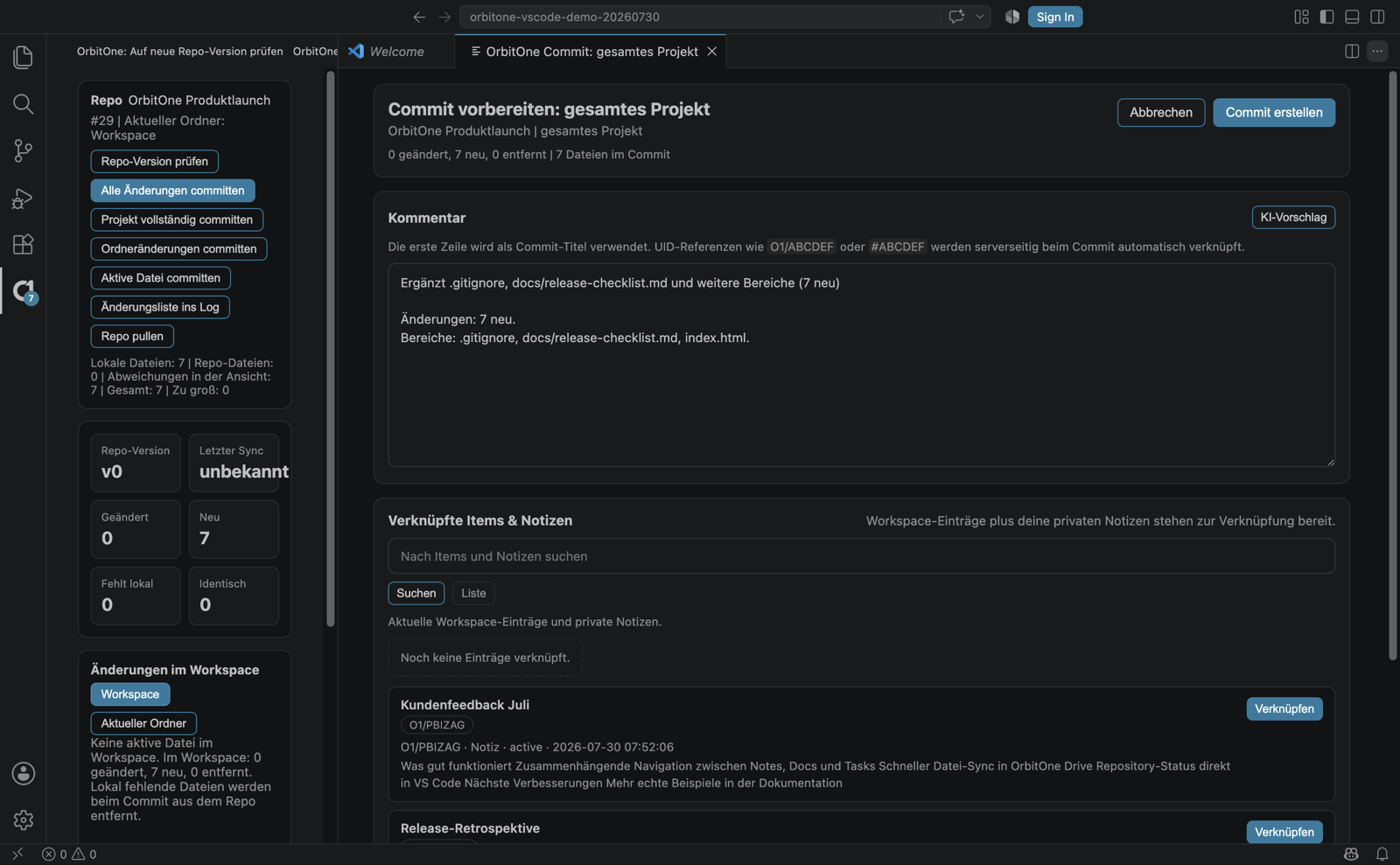The width and height of the screenshot is (1400, 865).
Task: Click the Copilot-style icon beside Sign In
Action: [1012, 17]
